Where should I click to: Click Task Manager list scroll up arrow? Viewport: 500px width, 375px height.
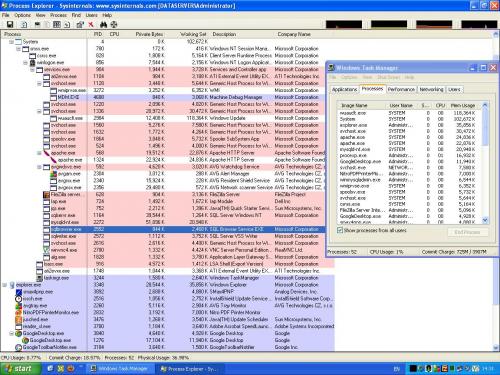485,105
